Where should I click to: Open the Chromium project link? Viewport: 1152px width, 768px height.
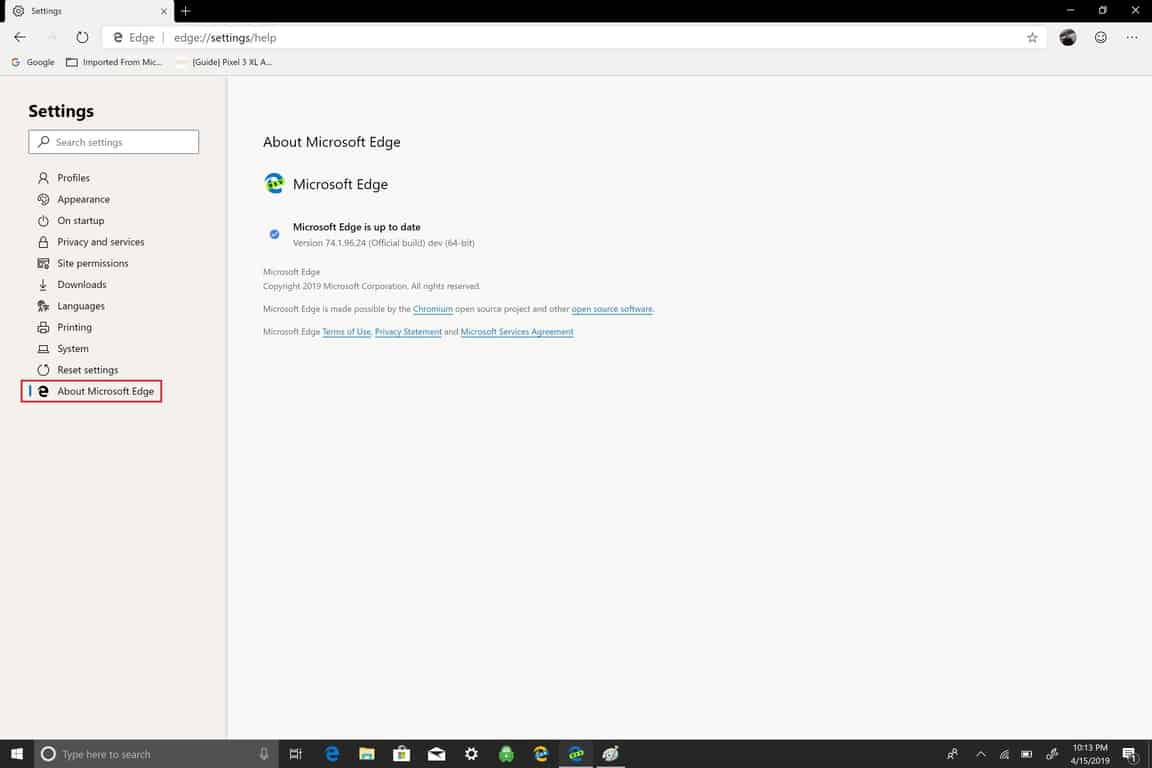click(433, 310)
